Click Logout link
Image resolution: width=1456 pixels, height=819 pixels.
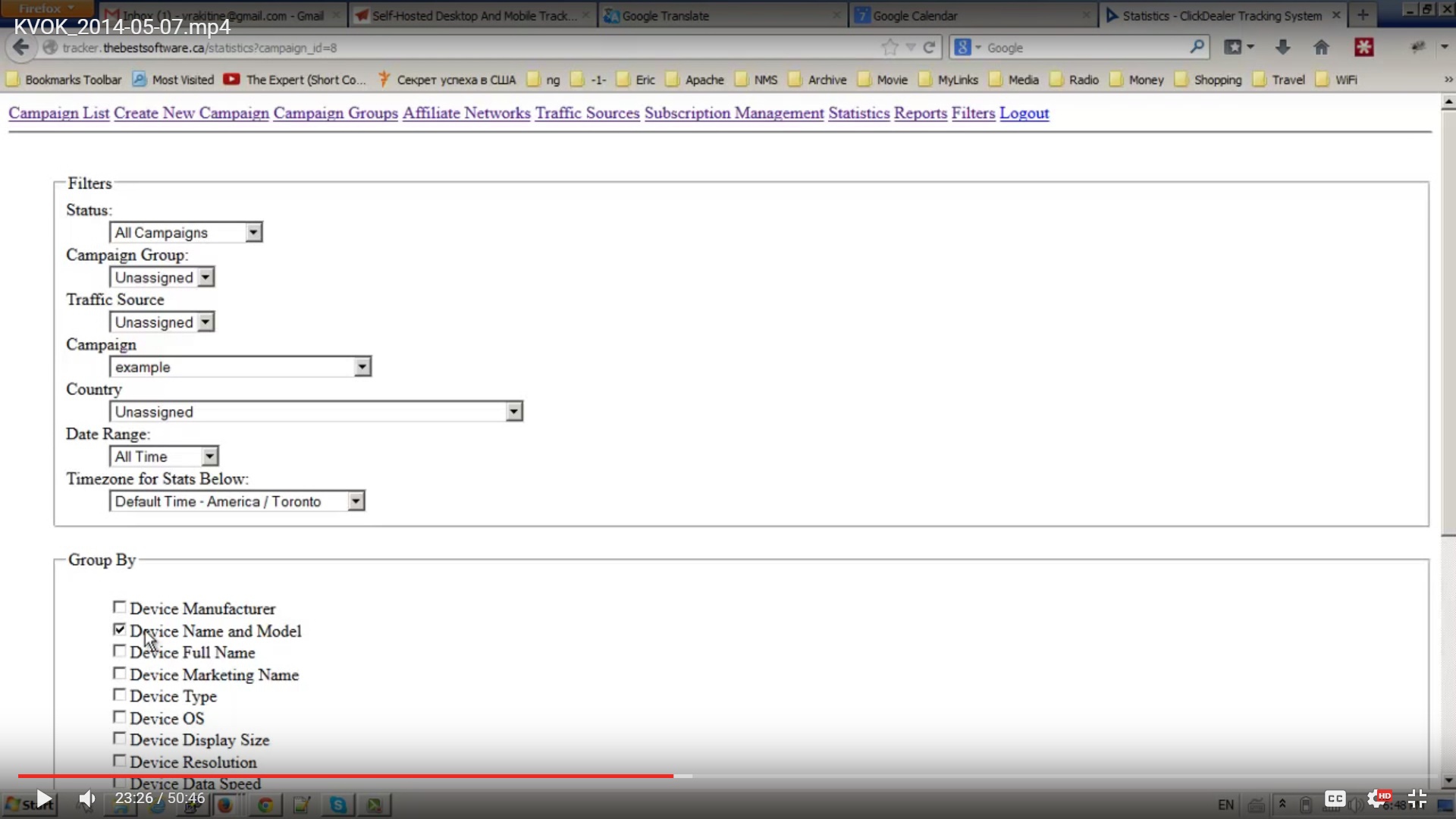pos(1025,113)
